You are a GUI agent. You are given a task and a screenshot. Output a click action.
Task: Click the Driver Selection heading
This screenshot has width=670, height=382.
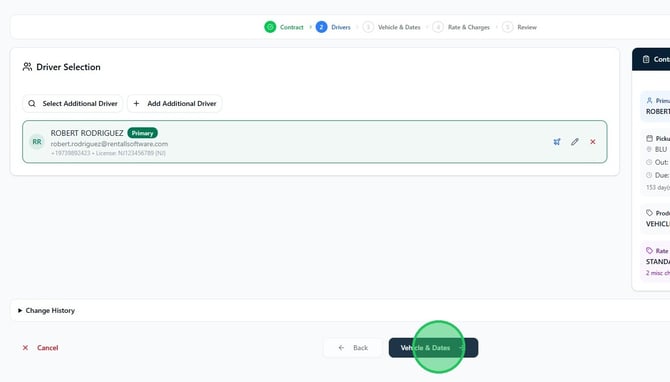(x=68, y=67)
